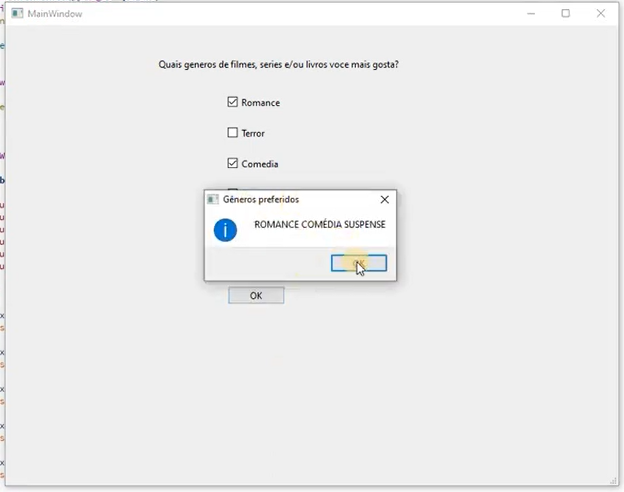Minimize the MainWindow window
The image size is (624, 492).
tap(530, 14)
